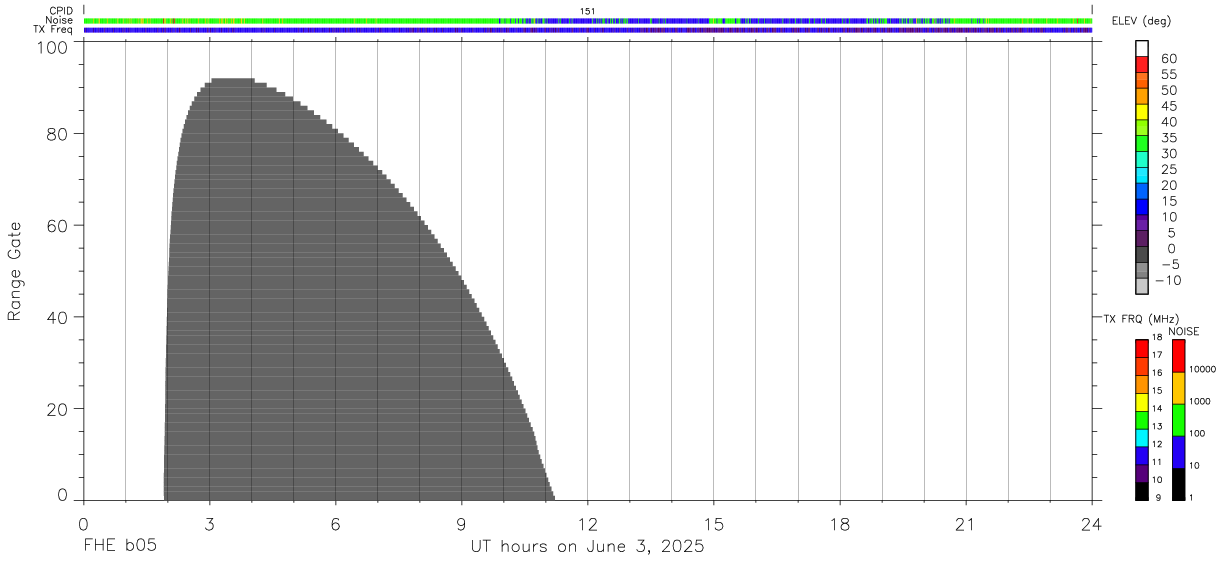Image resolution: width=1228 pixels, height=567 pixels.
Task: Click the cyan swatch in the TX FRQ bar
Action: [1142, 438]
